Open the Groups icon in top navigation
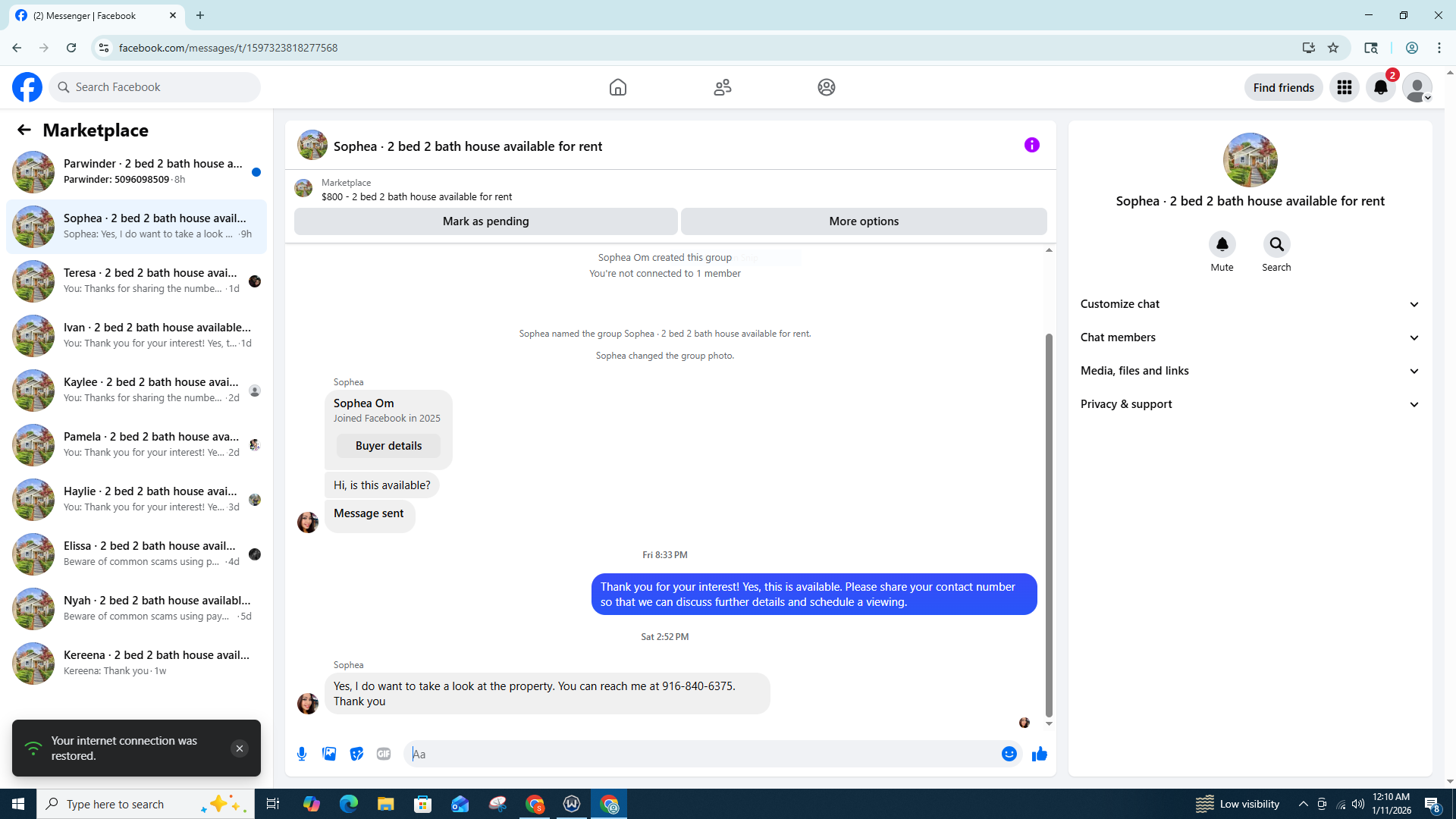 pyautogui.click(x=827, y=87)
